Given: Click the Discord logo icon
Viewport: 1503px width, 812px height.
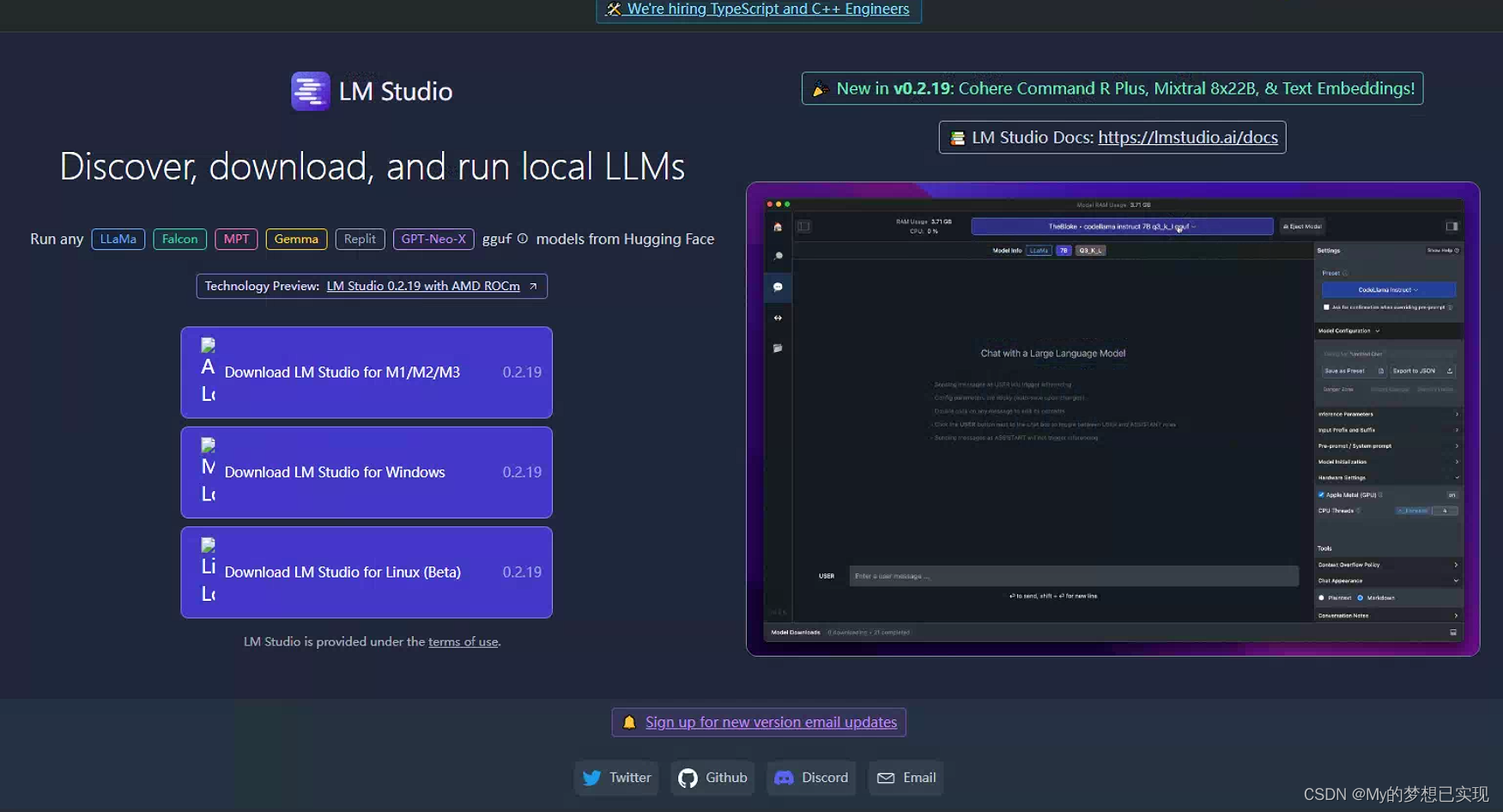Looking at the screenshot, I should [x=784, y=778].
